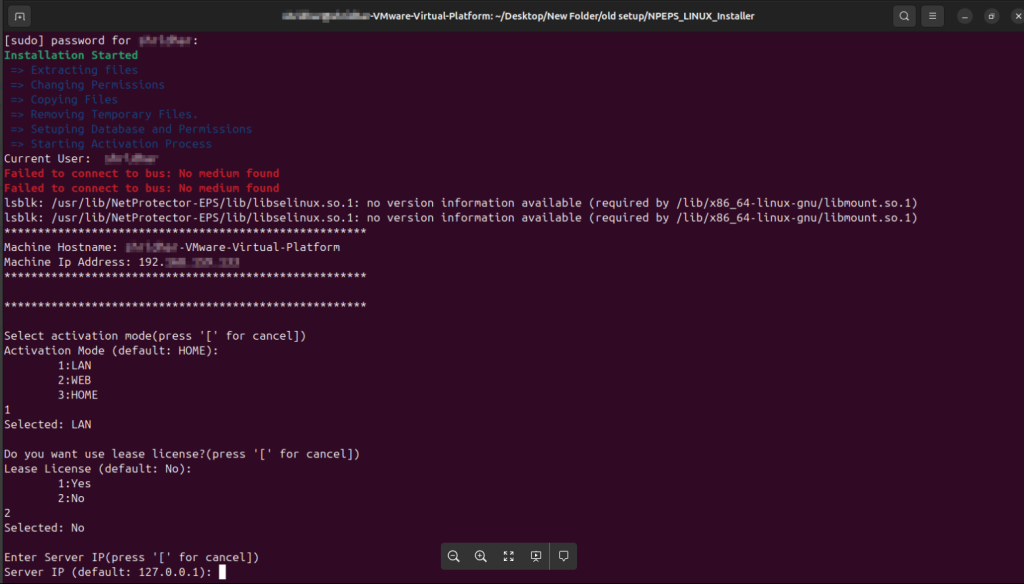Close the terminal window
1024x584 pixels.
click(x=1015, y=16)
